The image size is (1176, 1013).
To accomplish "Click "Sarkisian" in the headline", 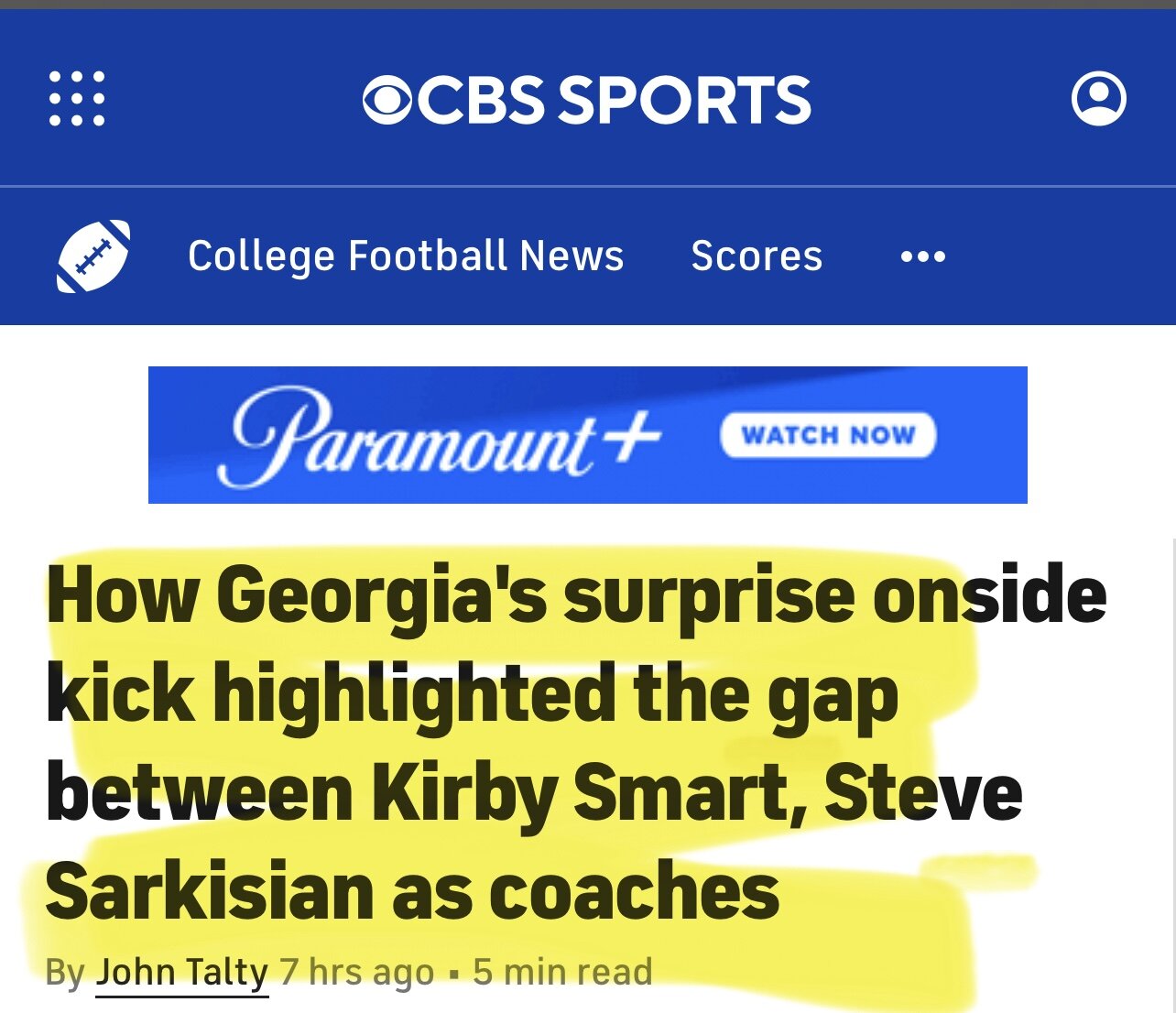I will [x=209, y=891].
